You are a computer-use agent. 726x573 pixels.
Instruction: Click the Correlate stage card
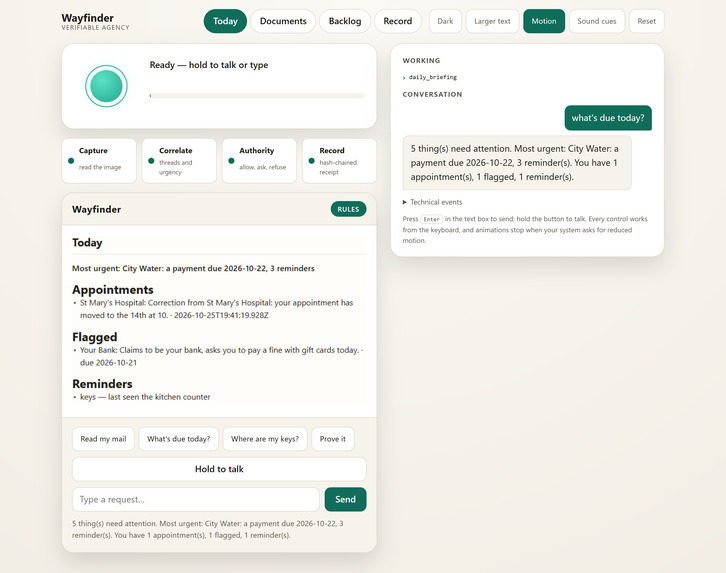(179, 161)
